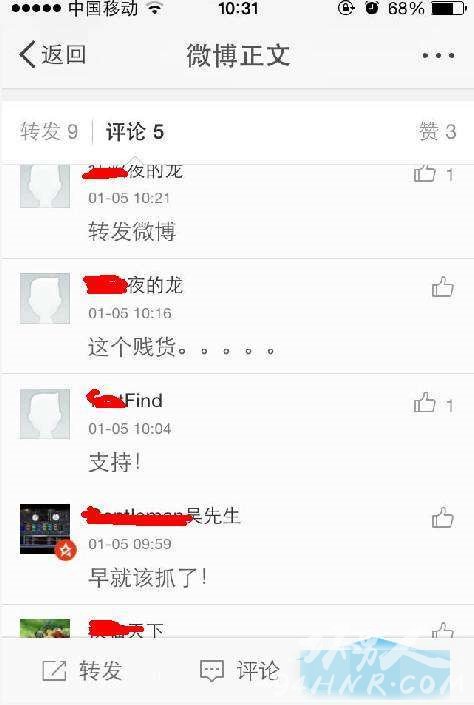474x705 pixels.
Task: Tap the bottom 转发 repost icon
Action: 54,670
